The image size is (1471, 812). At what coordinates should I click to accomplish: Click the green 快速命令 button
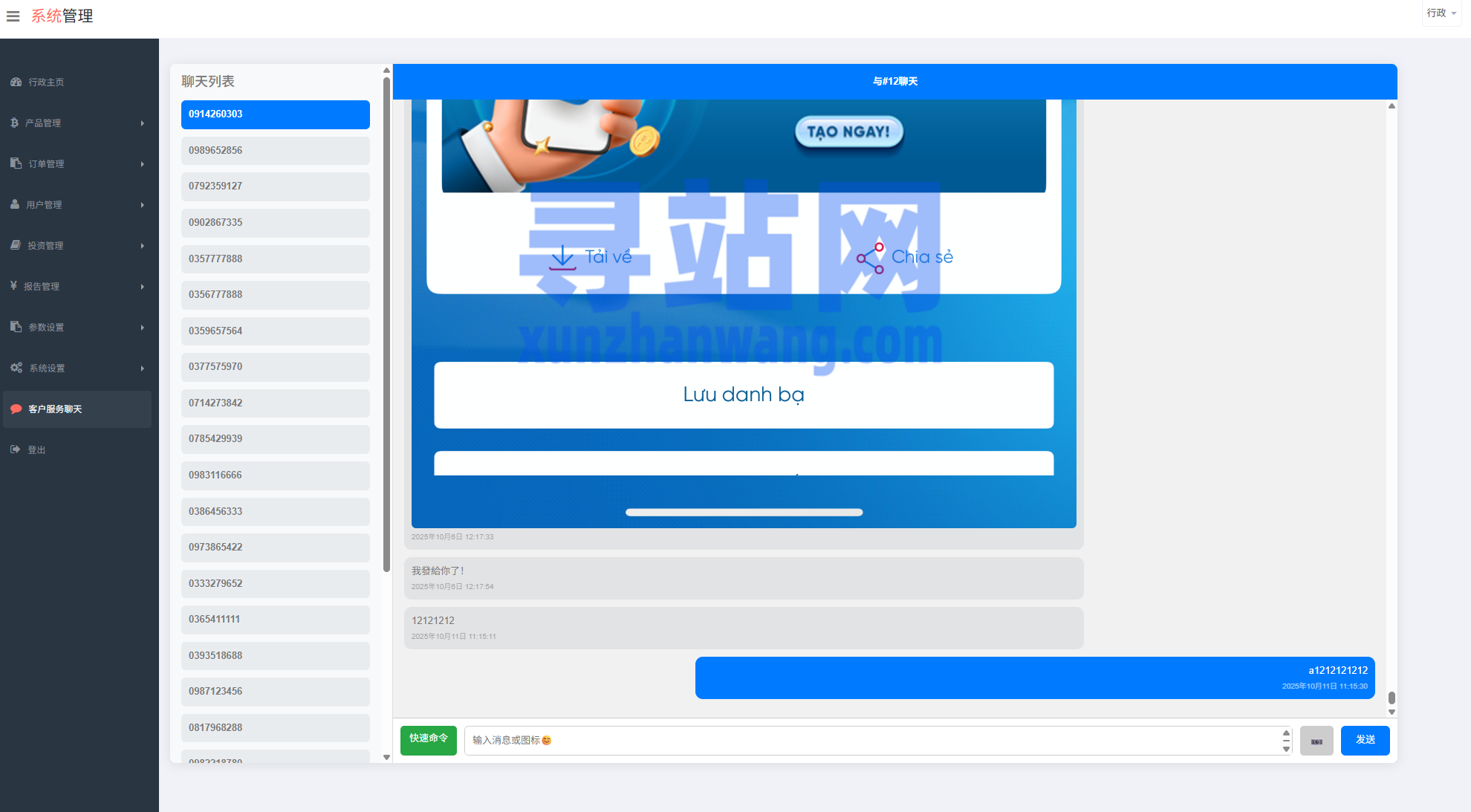(428, 740)
